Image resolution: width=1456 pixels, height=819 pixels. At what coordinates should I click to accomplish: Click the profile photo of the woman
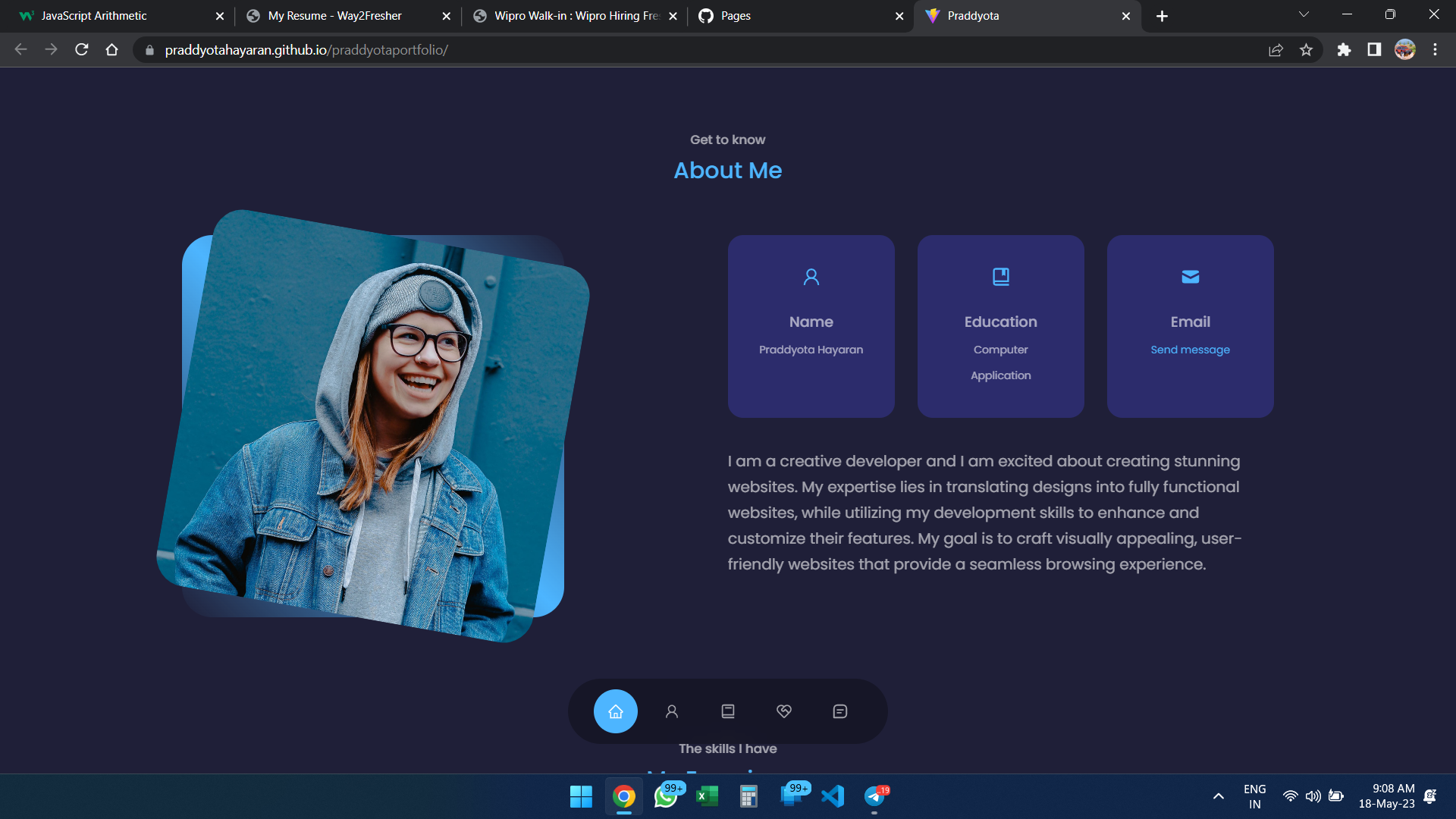(x=373, y=425)
